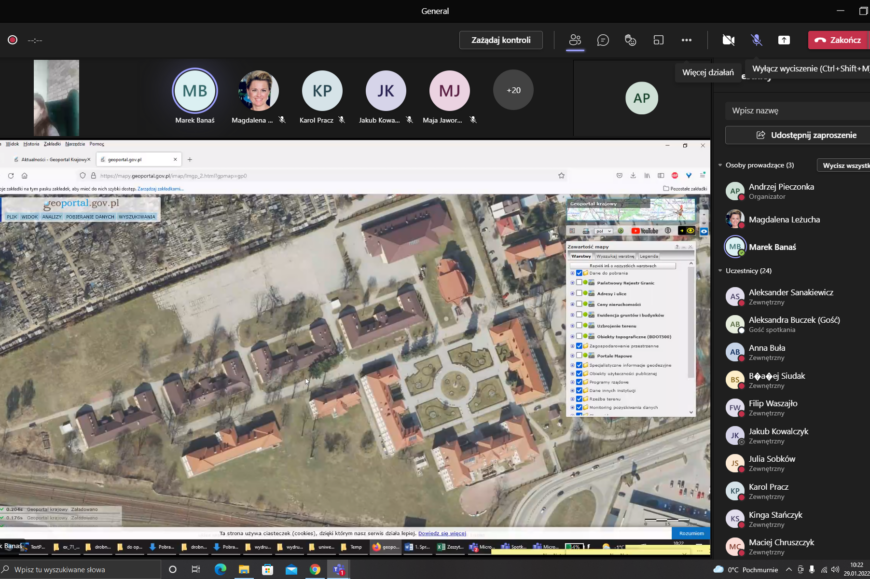Click the Rozumiem cookie button
The width and height of the screenshot is (870, 579).
[691, 533]
